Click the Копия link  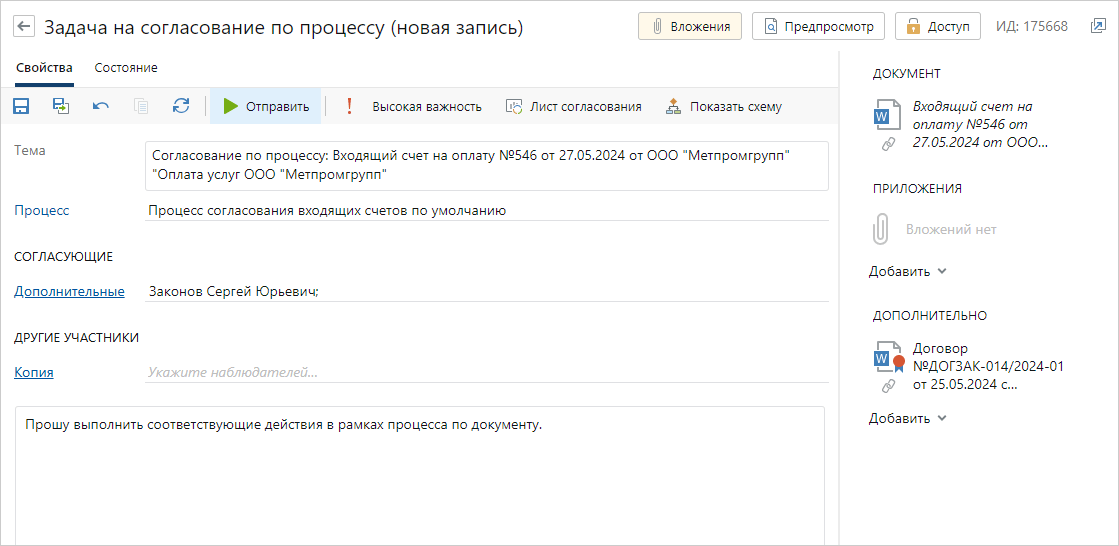tap(34, 373)
